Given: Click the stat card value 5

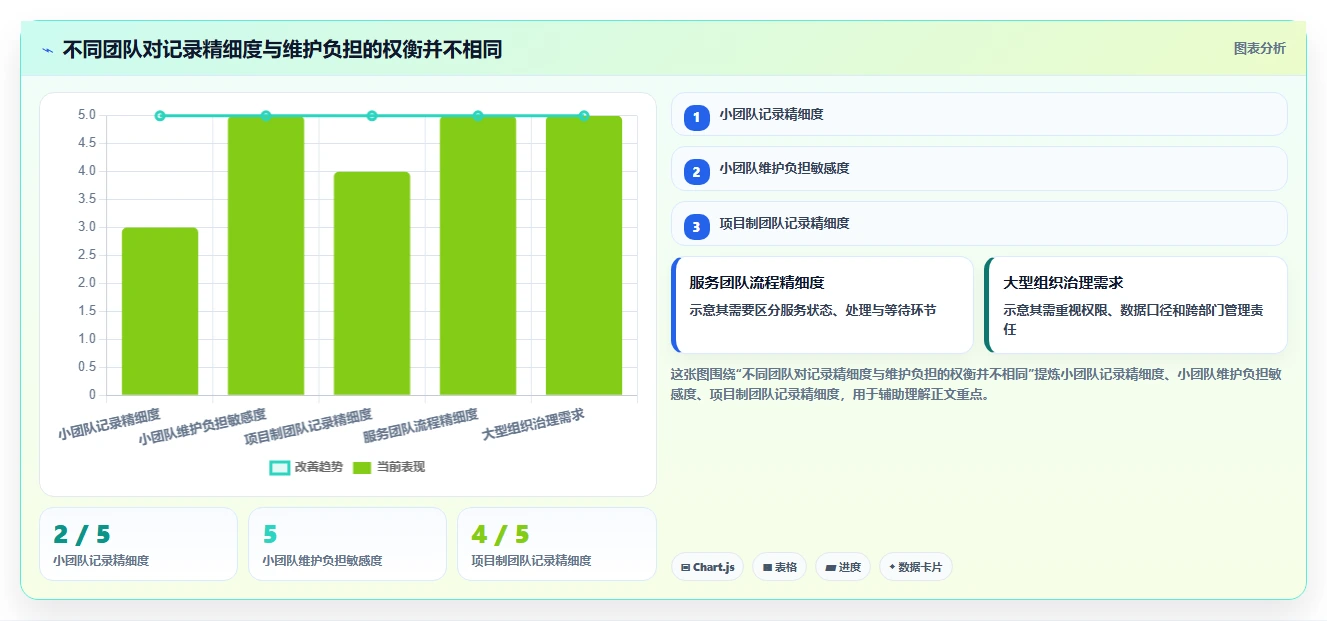Looking at the screenshot, I should tap(270, 535).
